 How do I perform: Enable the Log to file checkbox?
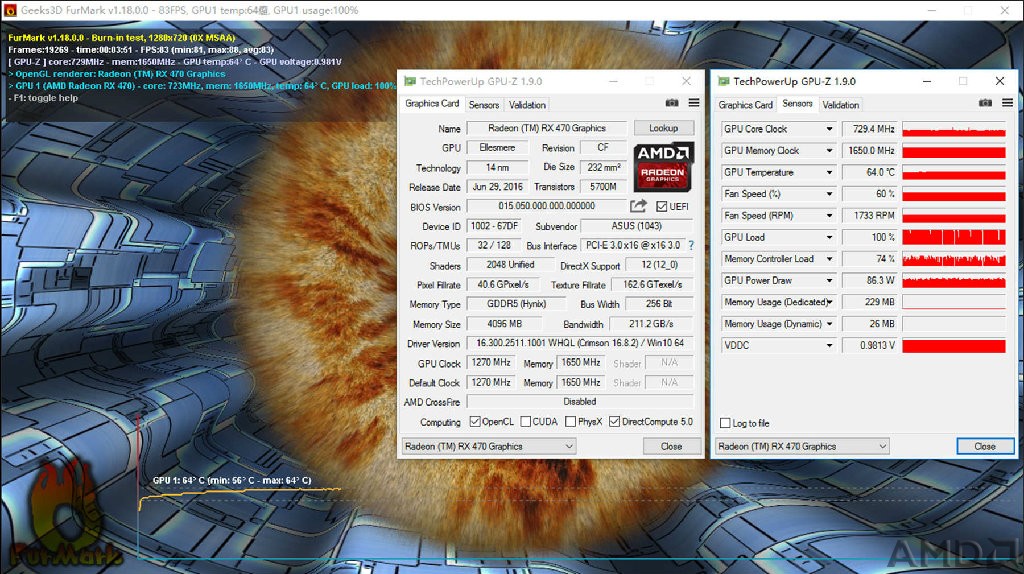(x=725, y=423)
